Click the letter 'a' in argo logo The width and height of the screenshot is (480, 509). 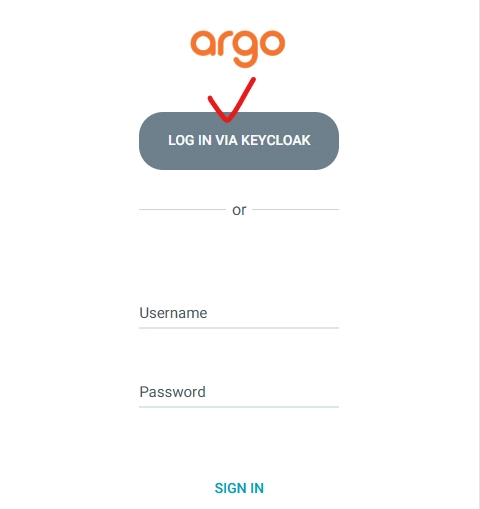click(203, 43)
